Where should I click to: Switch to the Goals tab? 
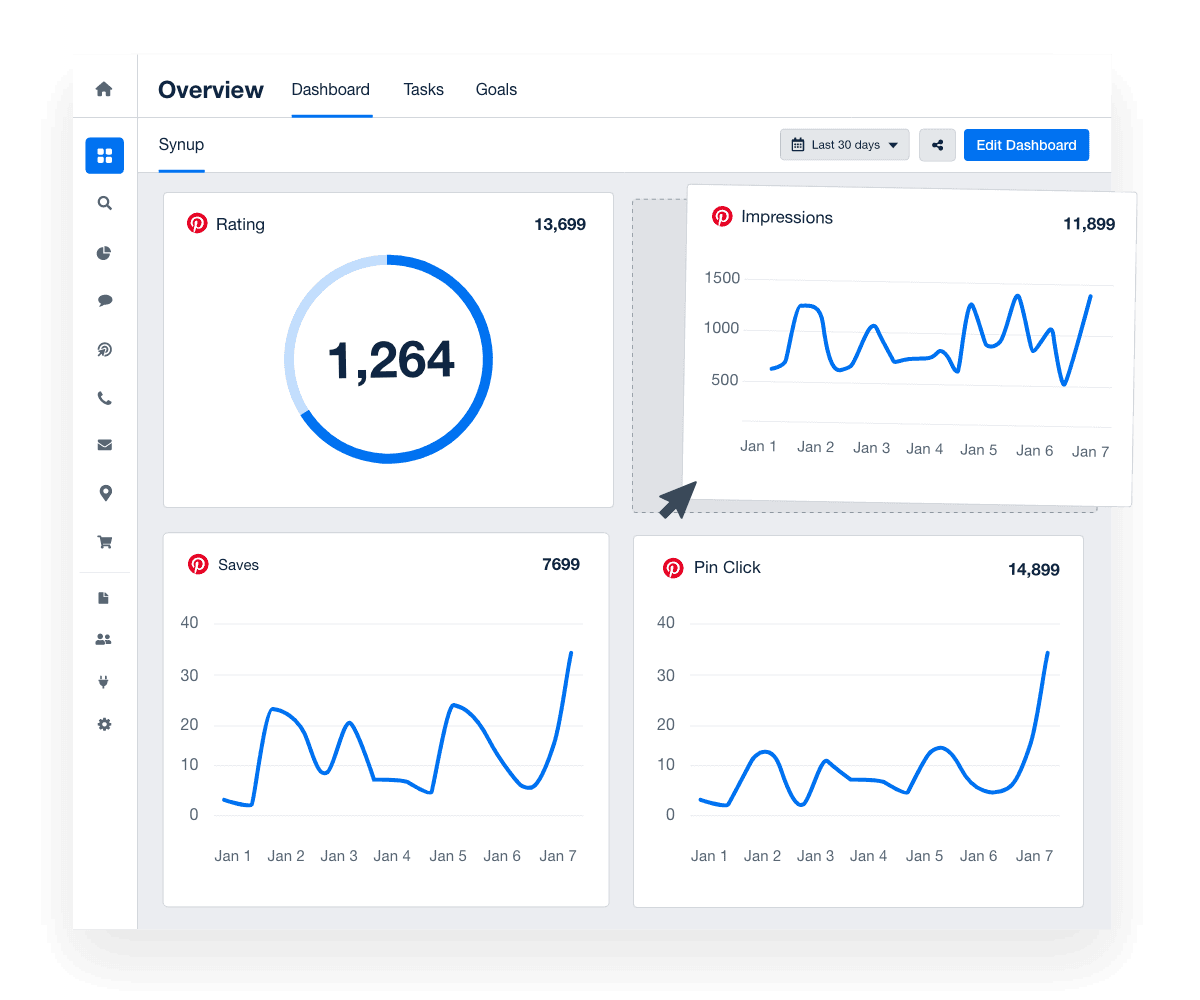496,90
